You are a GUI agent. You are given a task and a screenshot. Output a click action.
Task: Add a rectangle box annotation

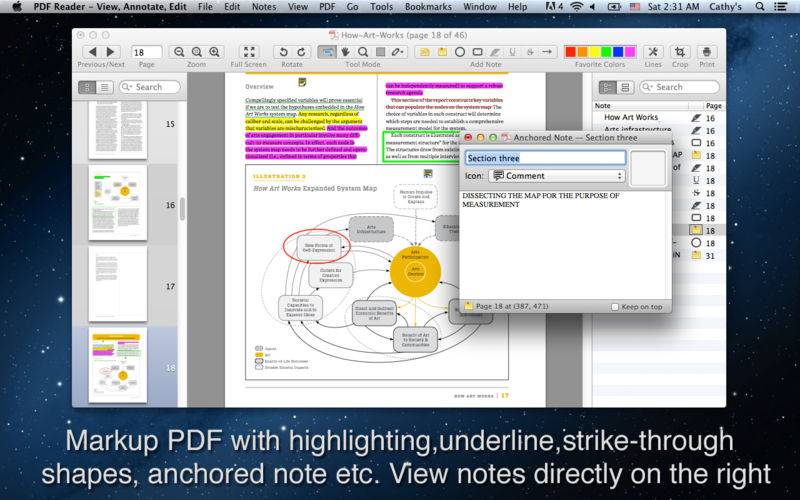pyautogui.click(x=478, y=52)
